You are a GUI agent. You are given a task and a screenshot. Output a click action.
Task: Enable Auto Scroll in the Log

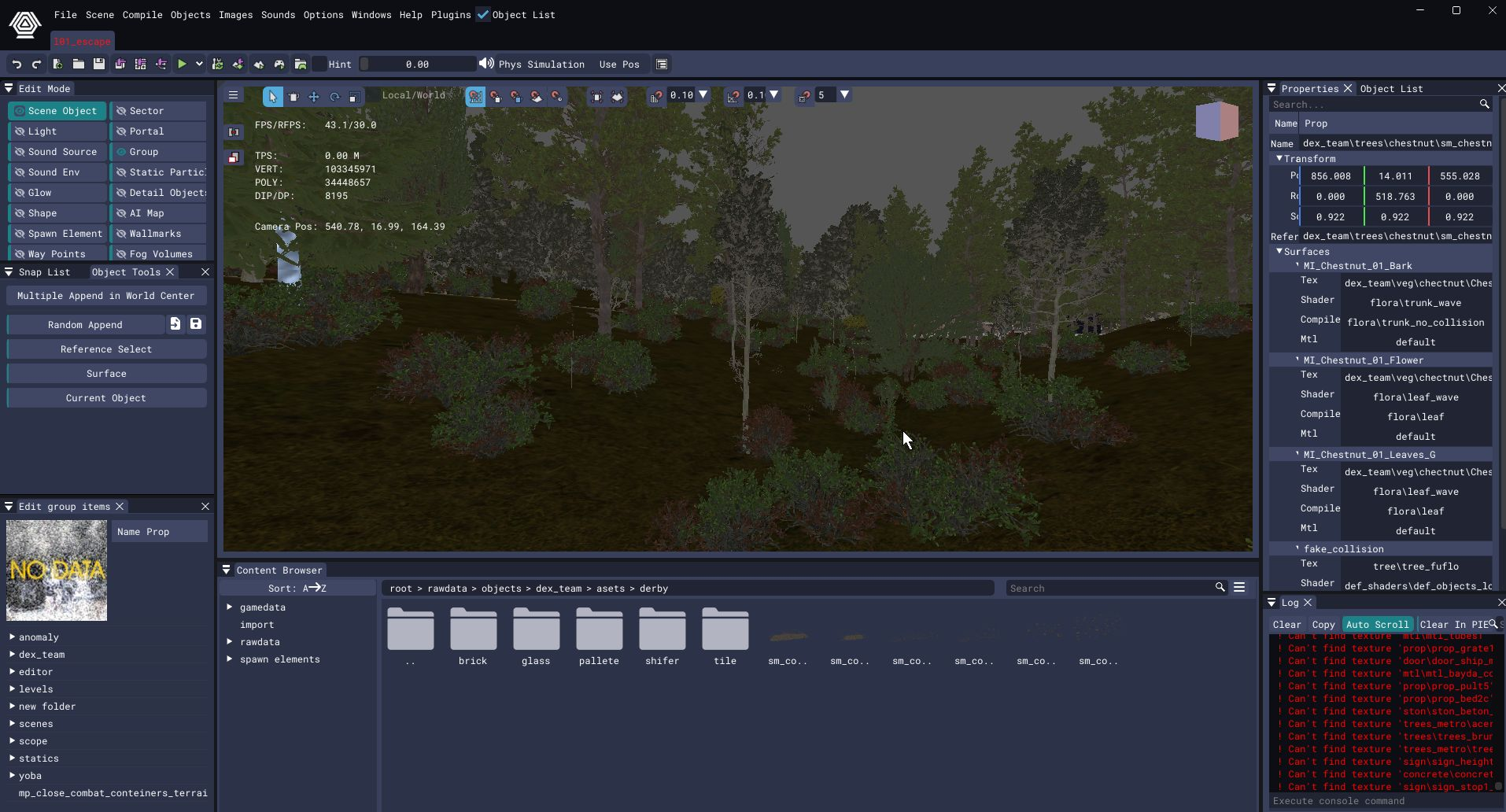tap(1376, 625)
